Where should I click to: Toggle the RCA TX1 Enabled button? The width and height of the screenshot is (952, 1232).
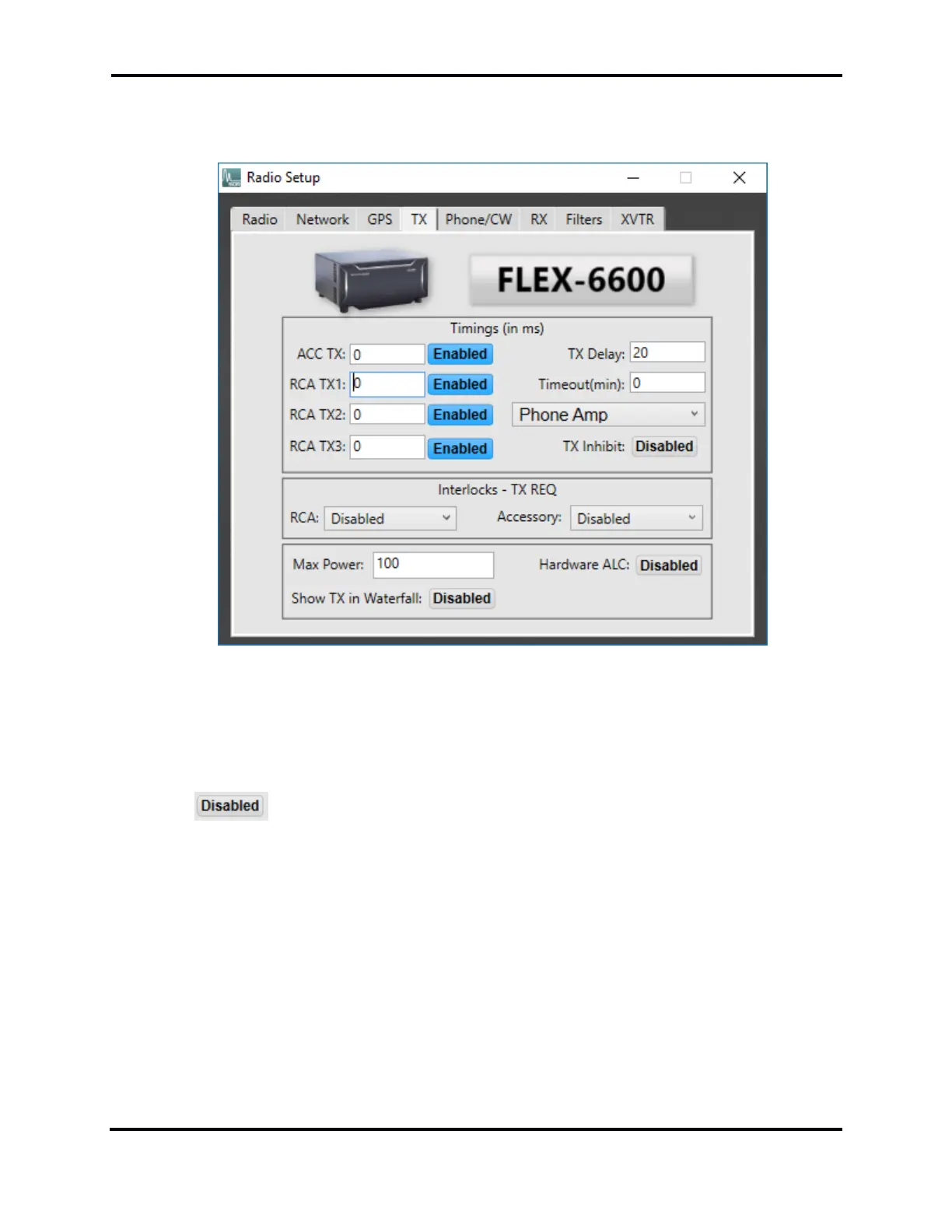point(460,384)
